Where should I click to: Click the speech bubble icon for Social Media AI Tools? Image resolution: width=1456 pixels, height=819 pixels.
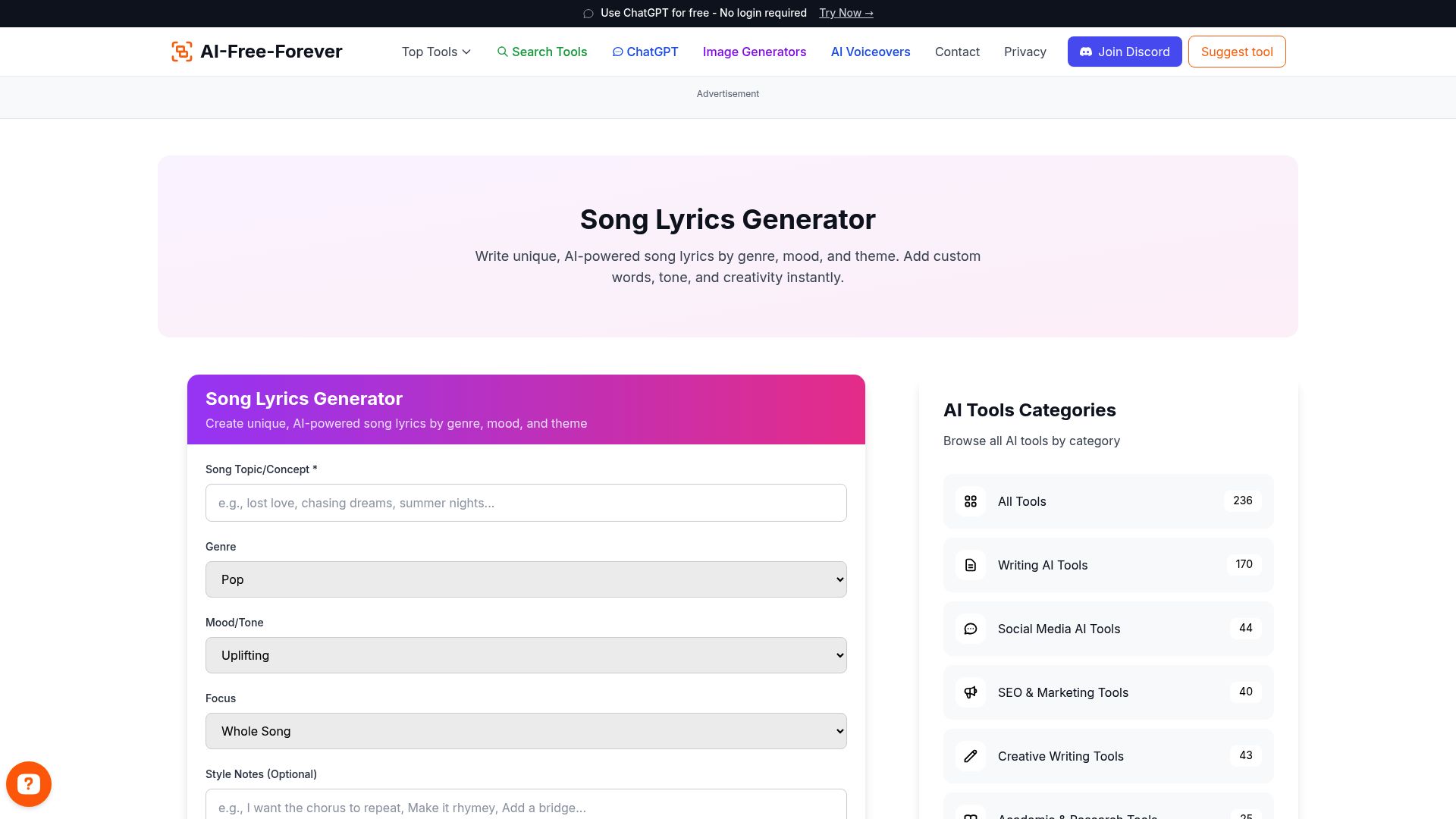[x=970, y=629]
